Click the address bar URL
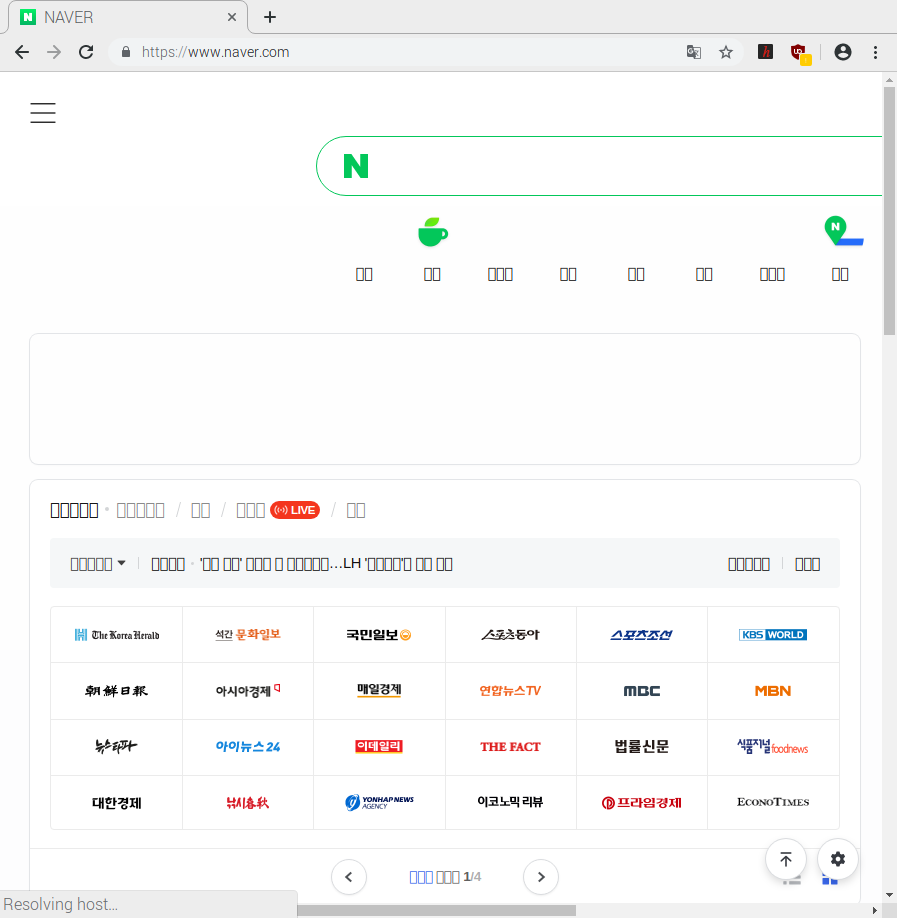The width and height of the screenshot is (897, 918). coord(215,52)
